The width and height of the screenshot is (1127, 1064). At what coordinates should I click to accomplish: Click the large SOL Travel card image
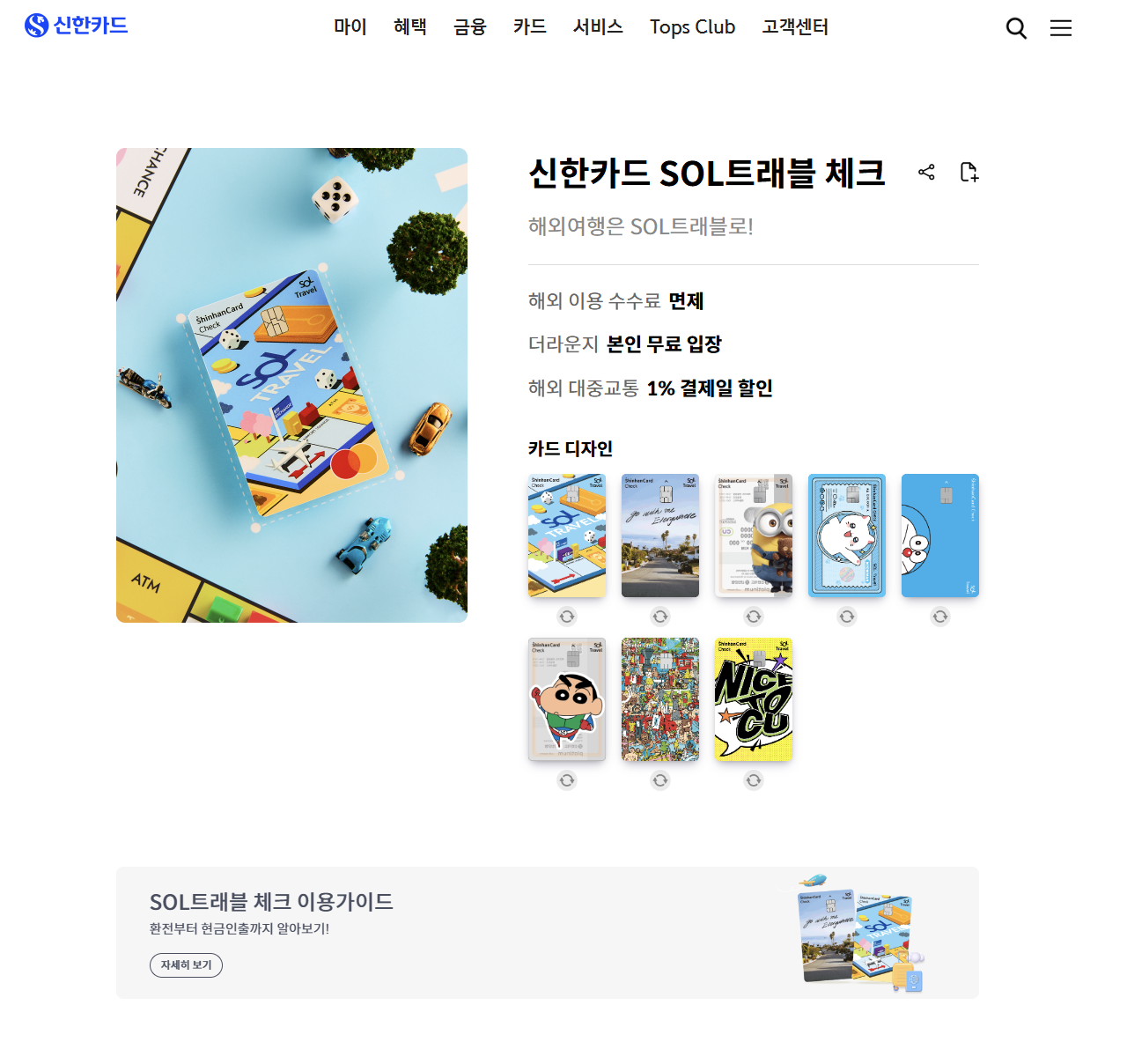[x=291, y=385]
